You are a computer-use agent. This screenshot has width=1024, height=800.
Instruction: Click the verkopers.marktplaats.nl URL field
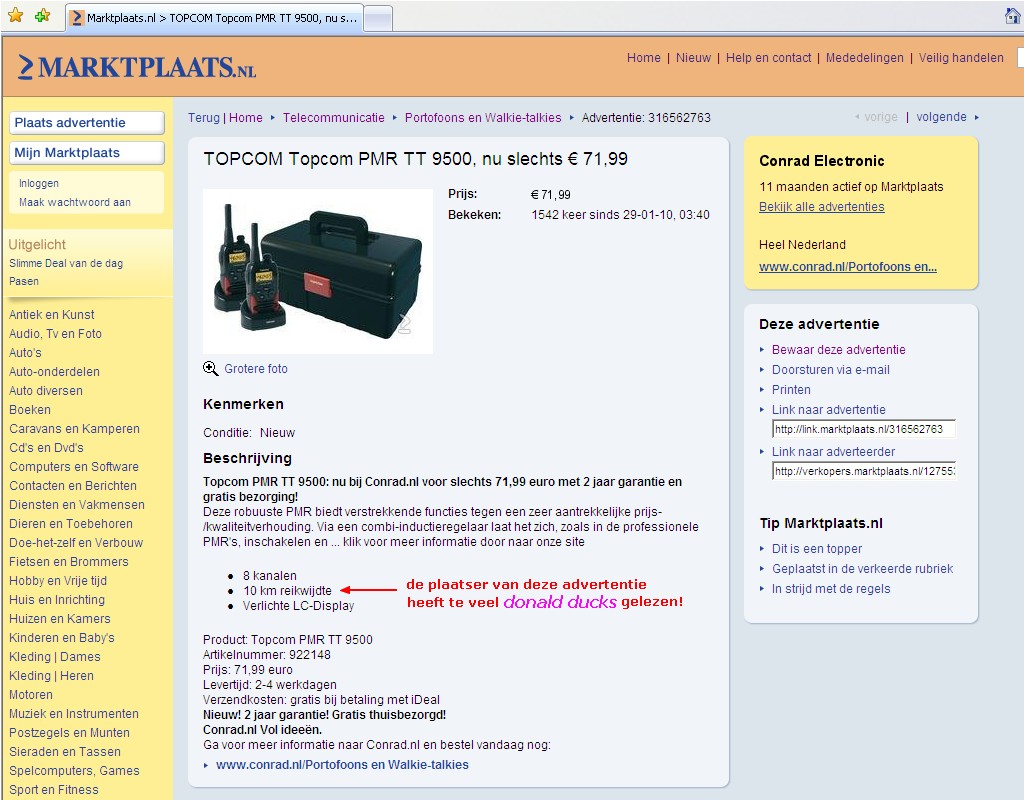point(864,471)
